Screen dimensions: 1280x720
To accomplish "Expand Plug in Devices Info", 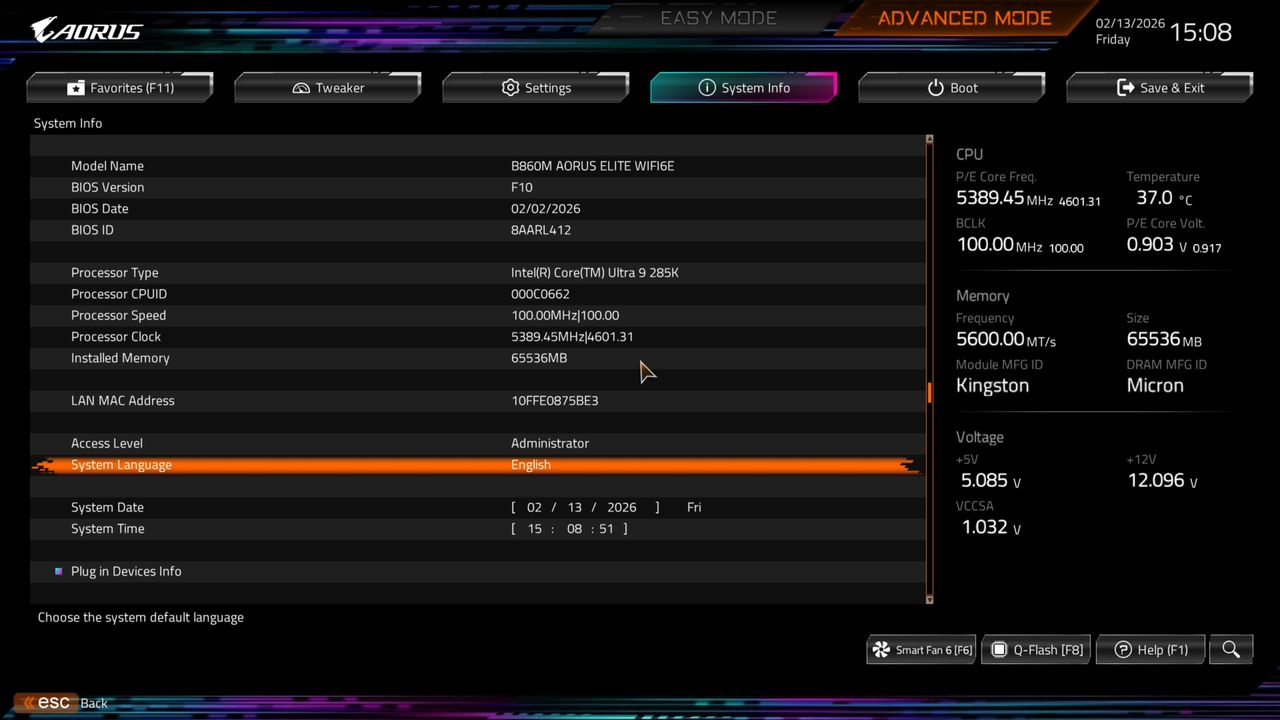I will click(126, 571).
